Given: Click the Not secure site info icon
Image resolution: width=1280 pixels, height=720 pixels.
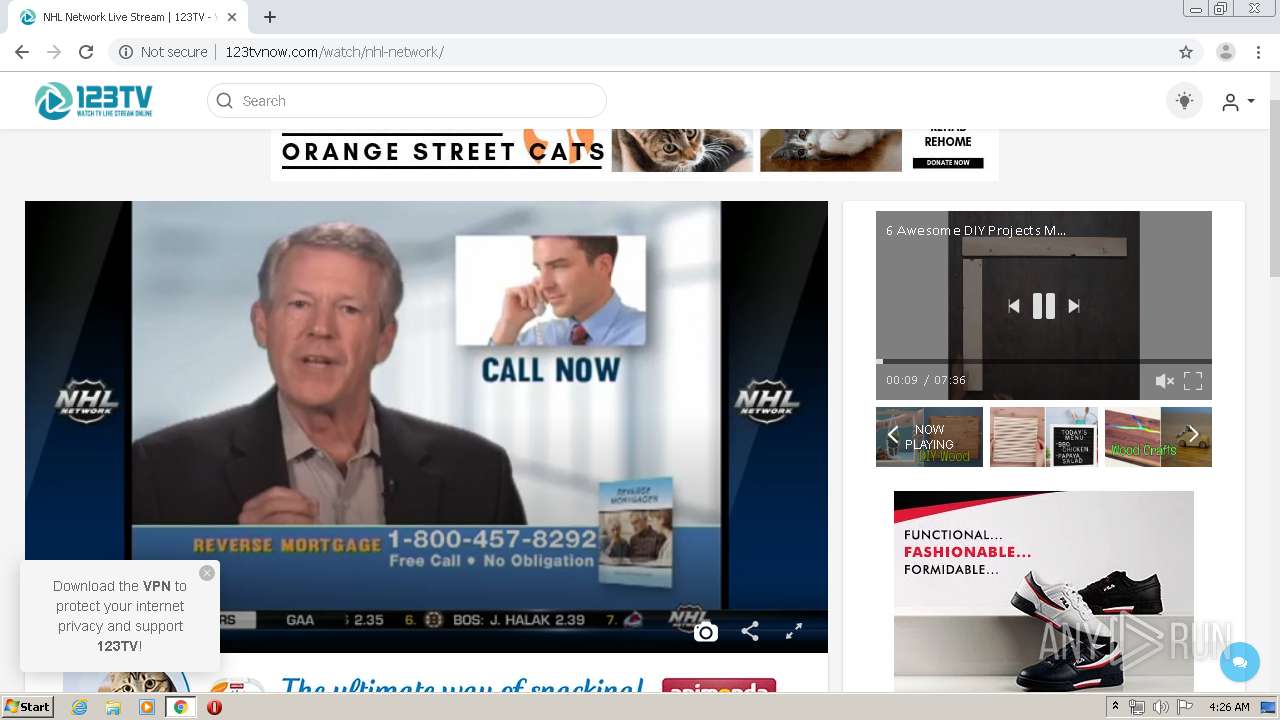Looking at the screenshot, I should (126, 52).
